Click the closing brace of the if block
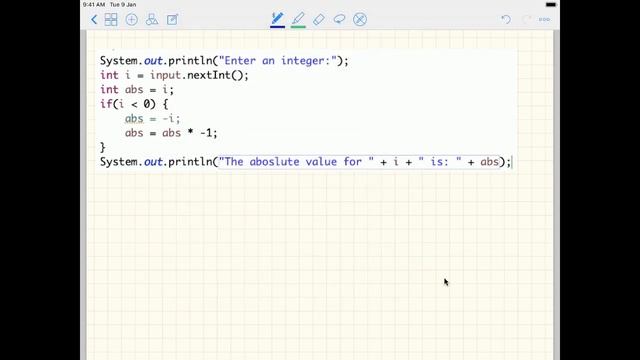640x360 pixels. tap(102, 147)
